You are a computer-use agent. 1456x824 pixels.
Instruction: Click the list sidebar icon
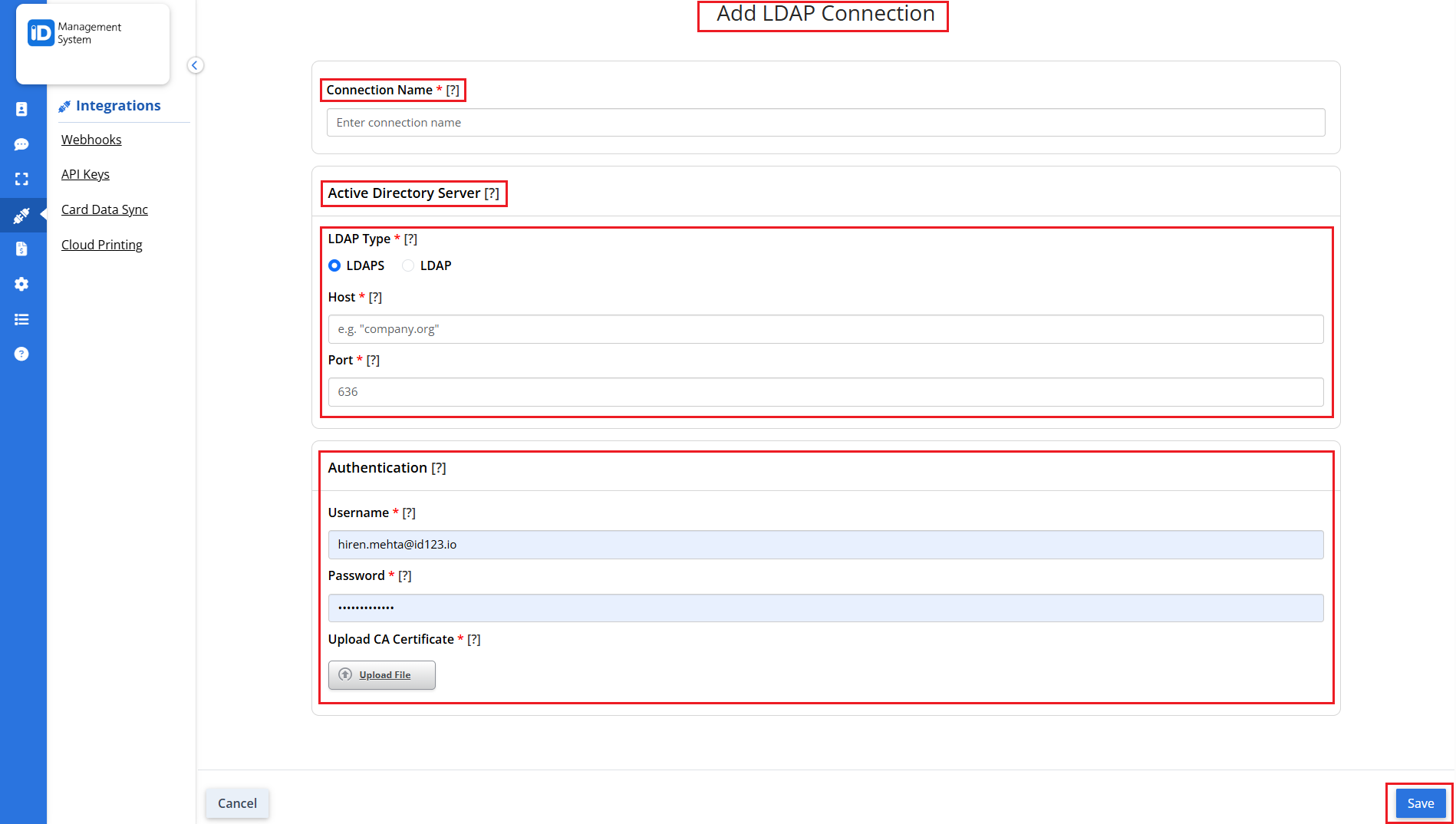pyautogui.click(x=21, y=319)
